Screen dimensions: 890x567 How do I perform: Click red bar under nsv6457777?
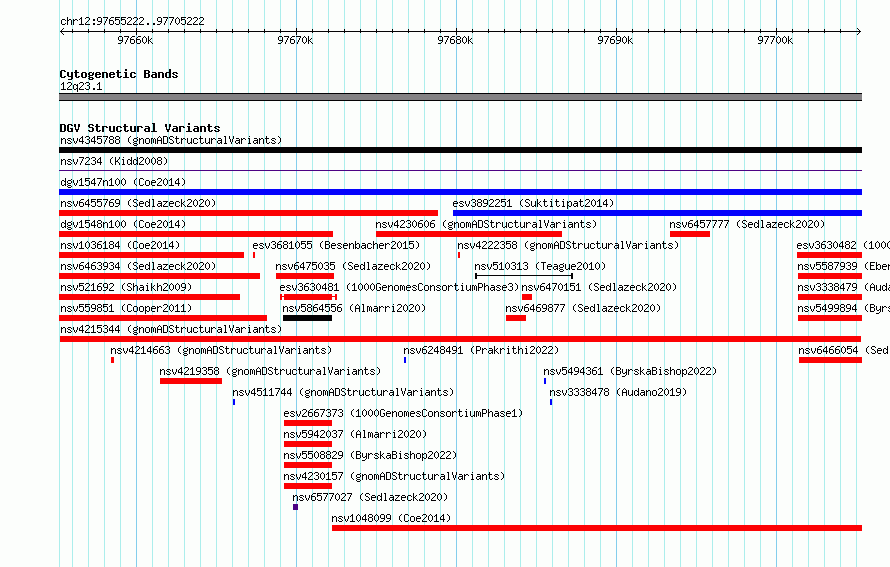pyautogui.click(x=690, y=234)
